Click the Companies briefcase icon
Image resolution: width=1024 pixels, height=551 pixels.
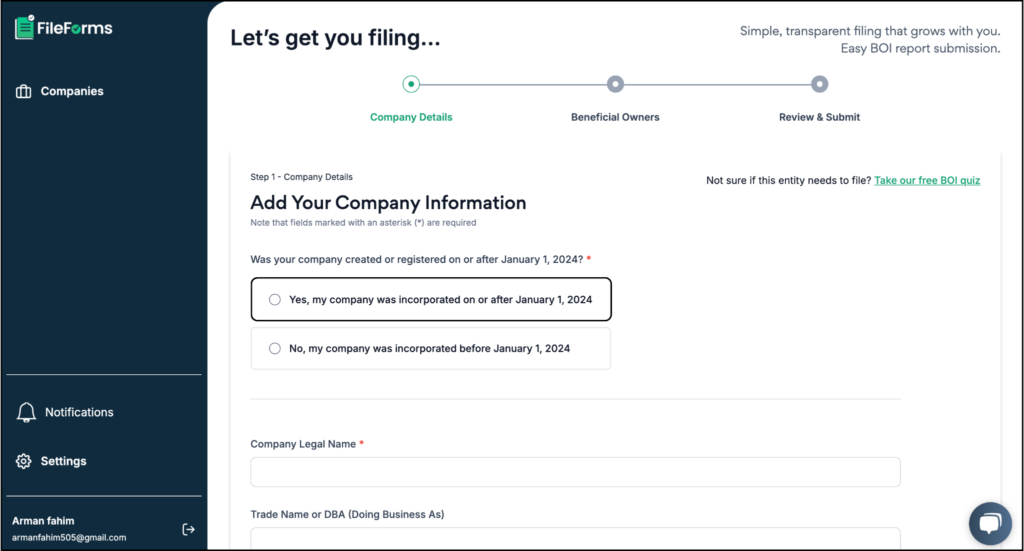pyautogui.click(x=24, y=91)
